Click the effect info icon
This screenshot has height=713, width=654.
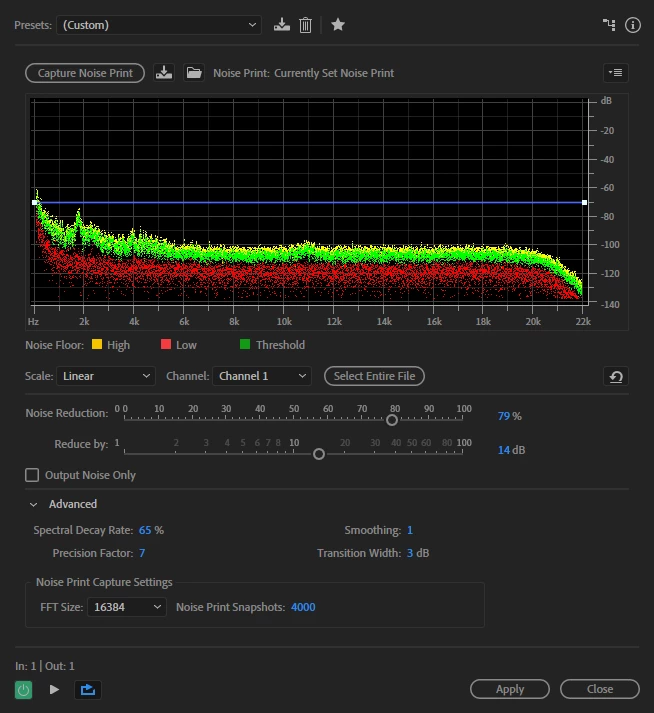633,25
